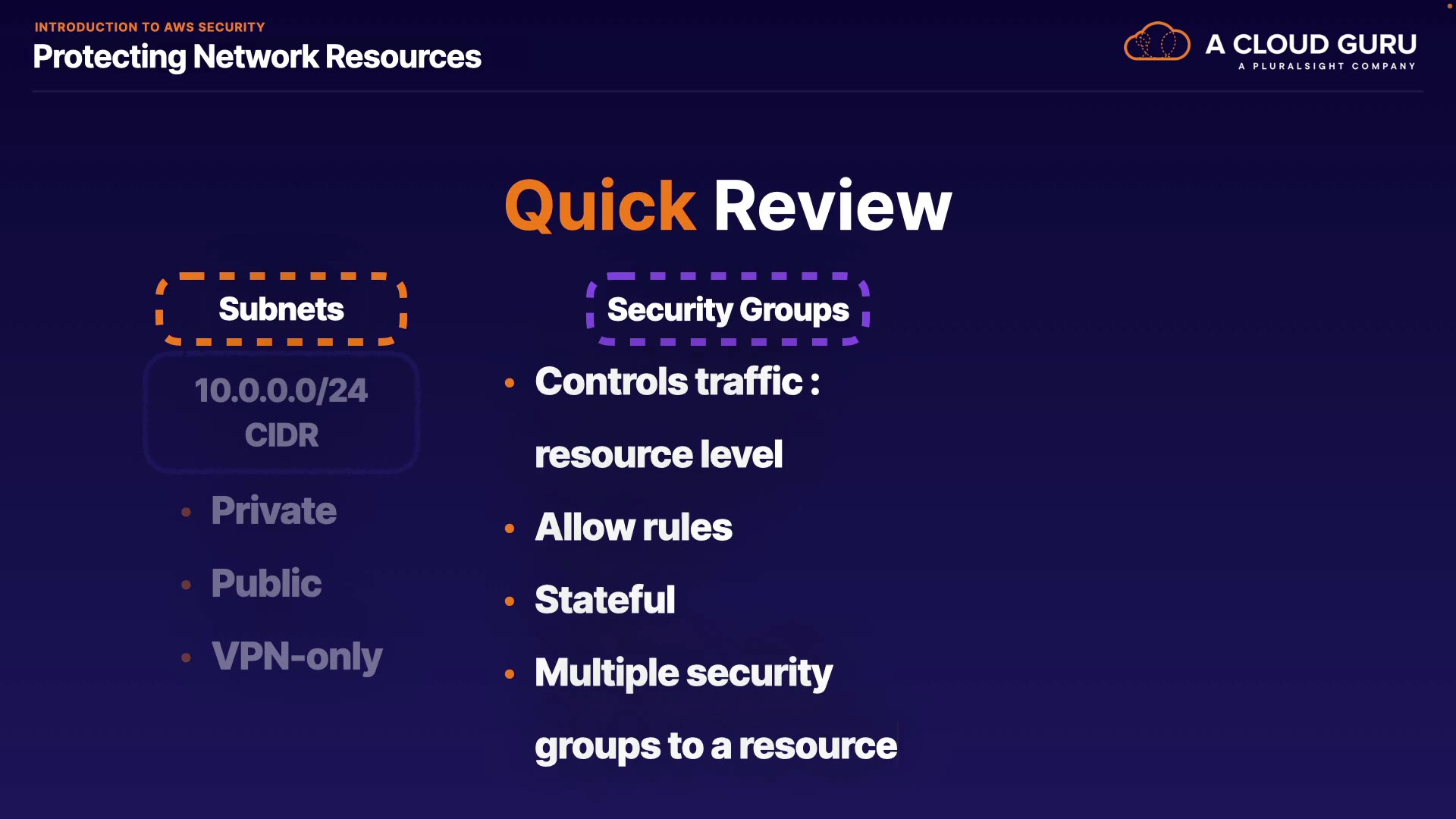The width and height of the screenshot is (1456, 819).
Task: Click the Stateful bullet text
Action: pyautogui.click(x=604, y=600)
